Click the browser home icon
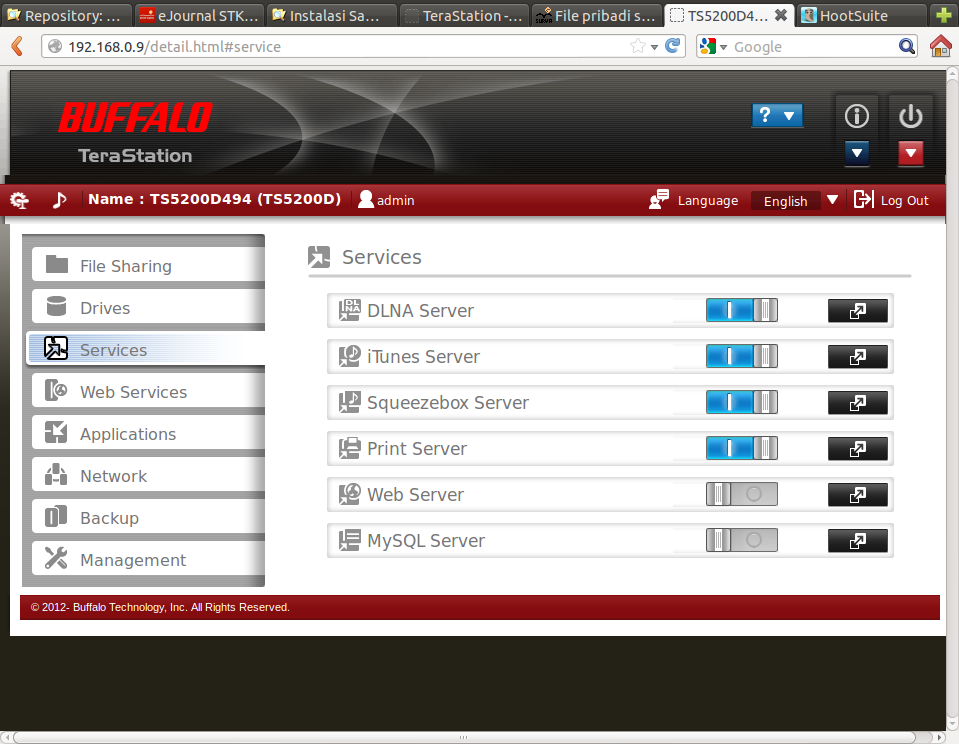The height and width of the screenshot is (744, 959). (940, 46)
